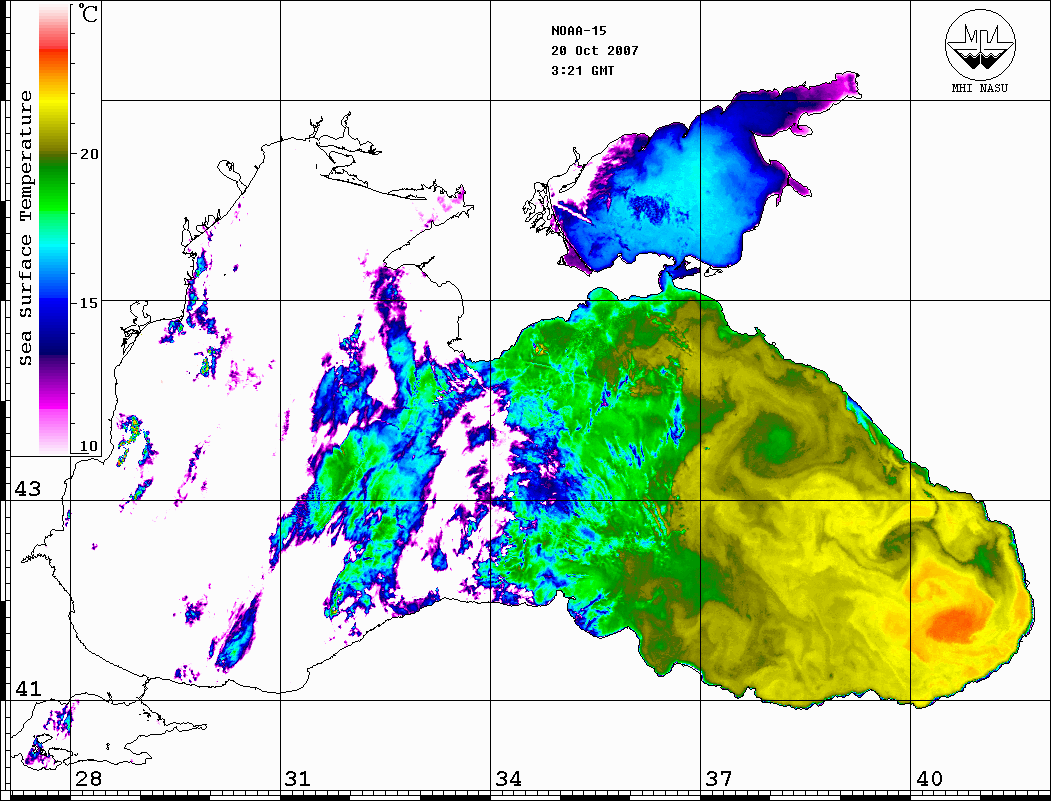Click the '°C' unit label on legend
Screen dimensions: 1051x801
[88, 13]
